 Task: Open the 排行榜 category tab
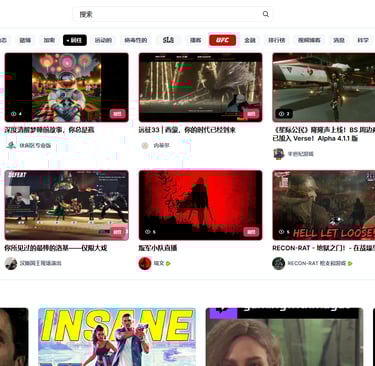(x=277, y=40)
